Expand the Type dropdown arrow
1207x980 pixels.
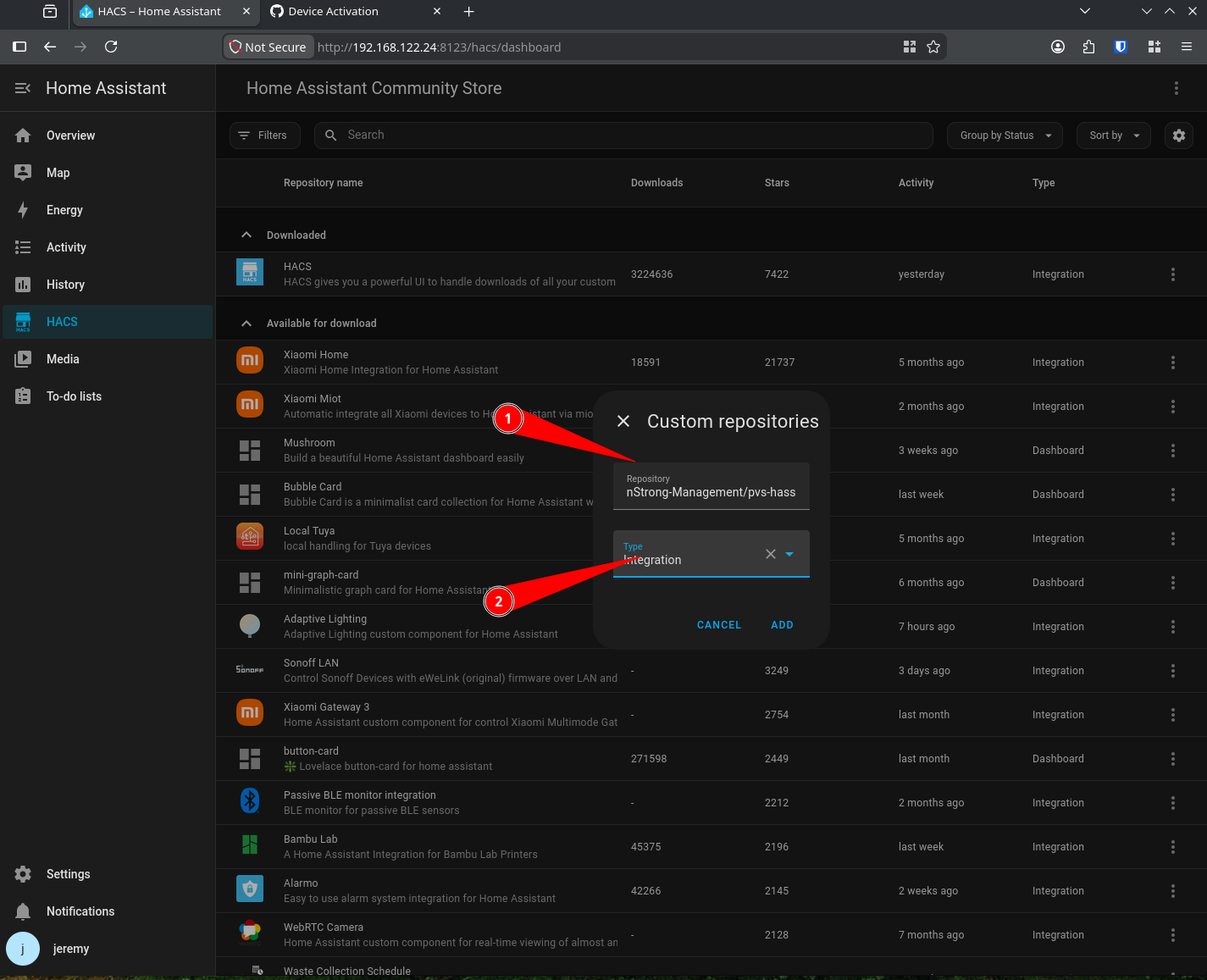(789, 554)
